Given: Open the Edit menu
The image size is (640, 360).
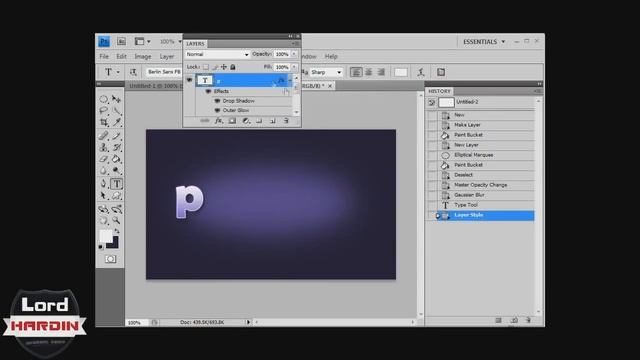Looking at the screenshot, I should [121, 56].
